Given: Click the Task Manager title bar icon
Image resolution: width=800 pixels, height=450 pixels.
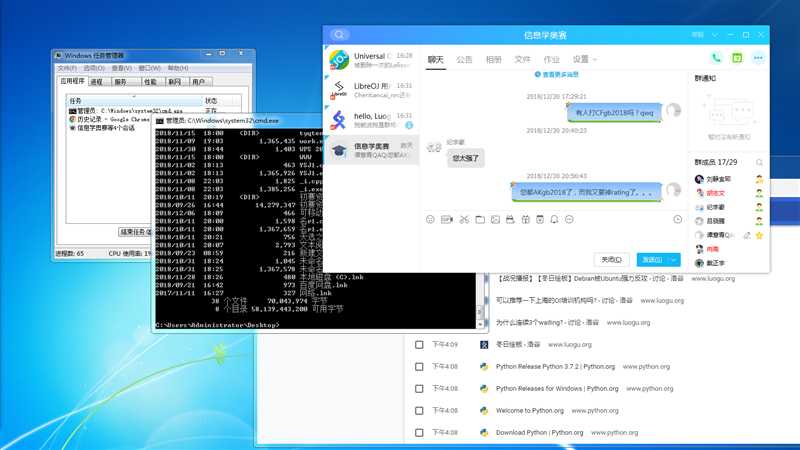Looking at the screenshot, I should [58, 55].
